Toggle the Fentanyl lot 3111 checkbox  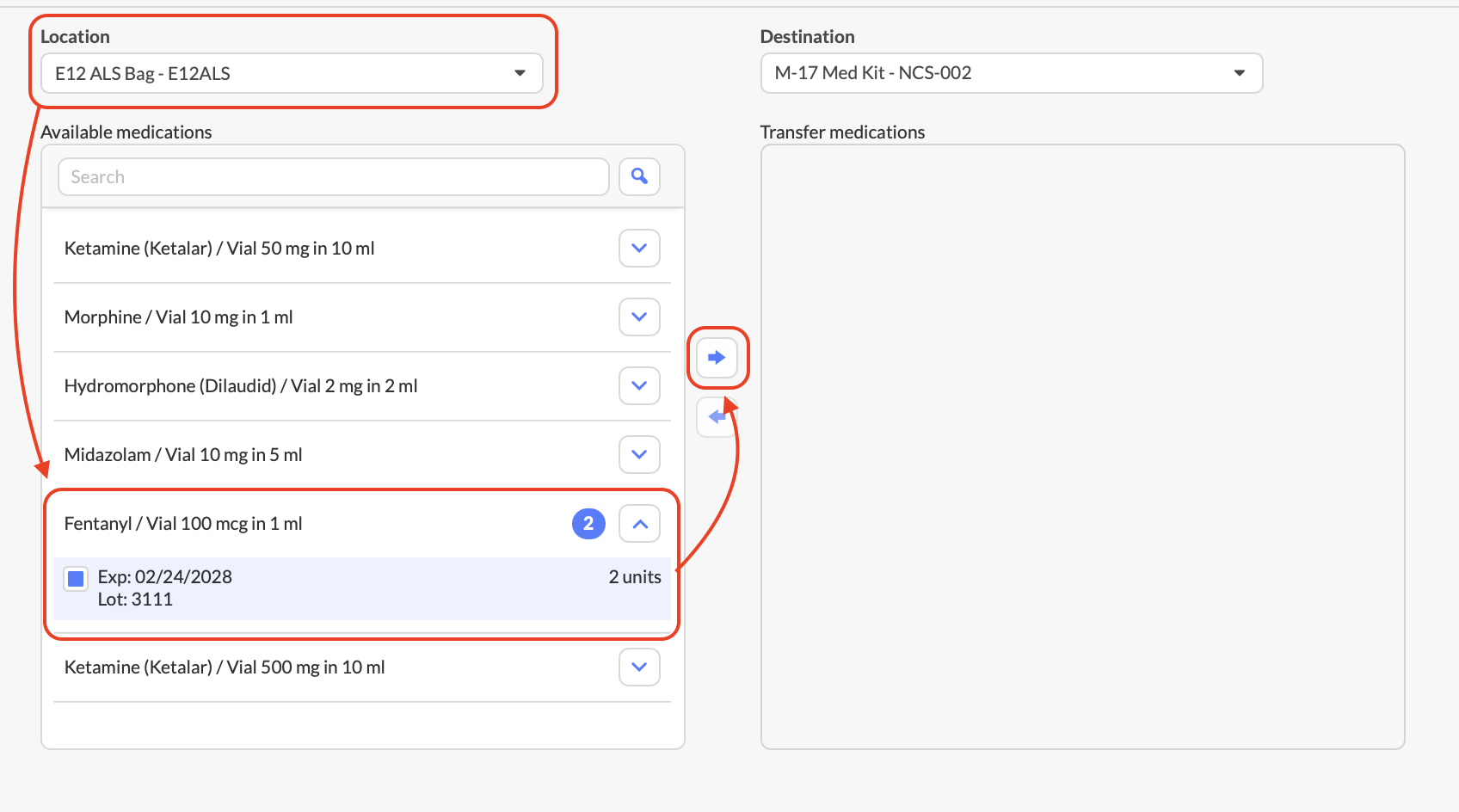click(x=76, y=579)
